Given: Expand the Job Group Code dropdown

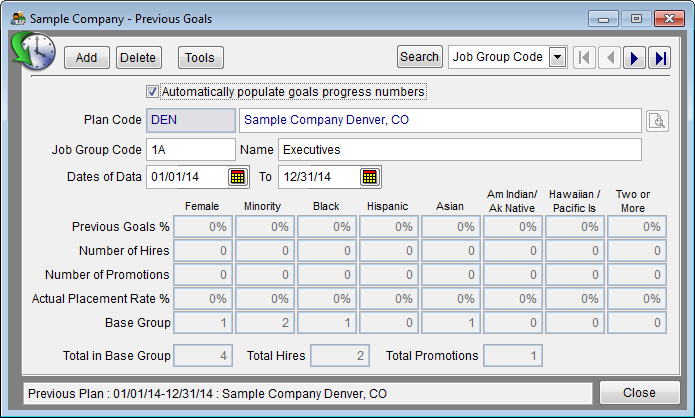Looking at the screenshot, I should pyautogui.click(x=557, y=58).
